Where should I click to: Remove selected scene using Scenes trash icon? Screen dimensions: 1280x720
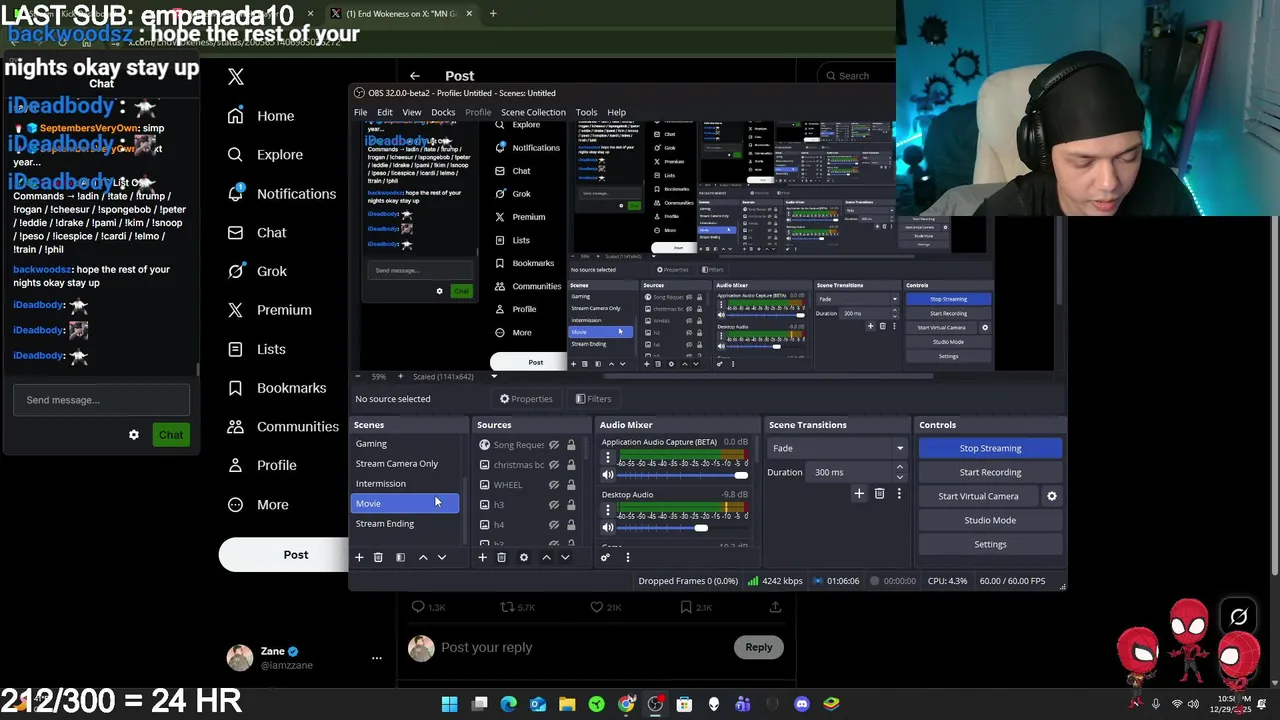coord(378,557)
